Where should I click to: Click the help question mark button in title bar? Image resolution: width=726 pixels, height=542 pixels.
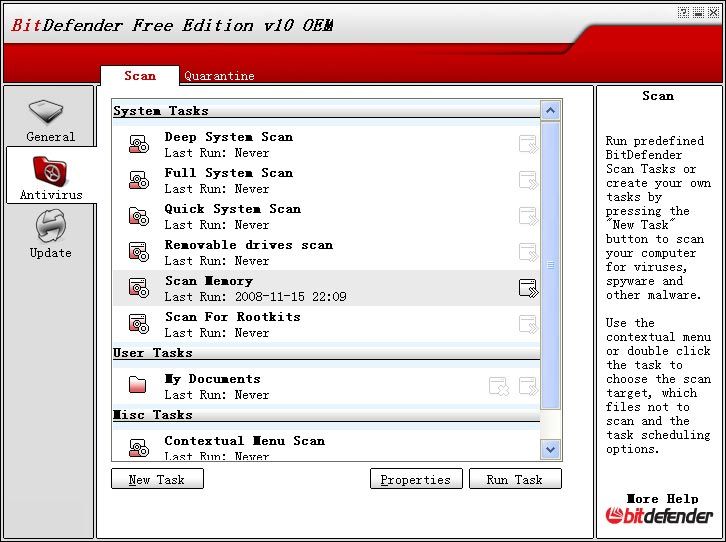[x=684, y=12]
